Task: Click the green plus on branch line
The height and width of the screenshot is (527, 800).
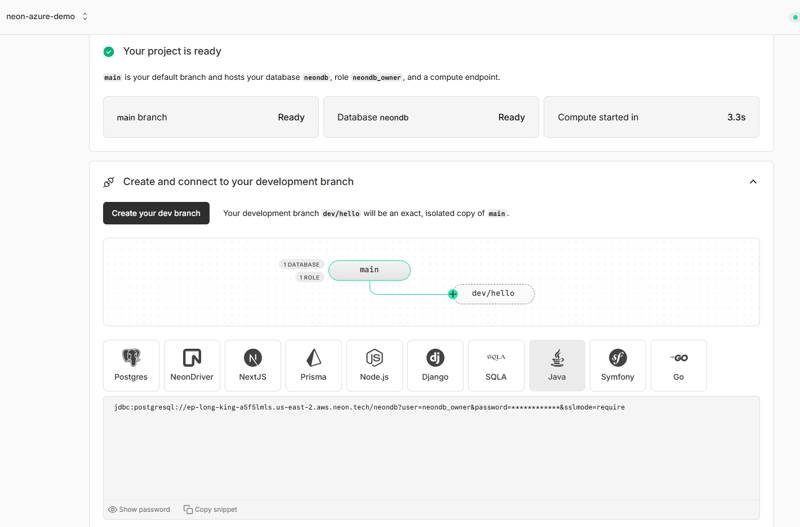Action: [x=453, y=294]
